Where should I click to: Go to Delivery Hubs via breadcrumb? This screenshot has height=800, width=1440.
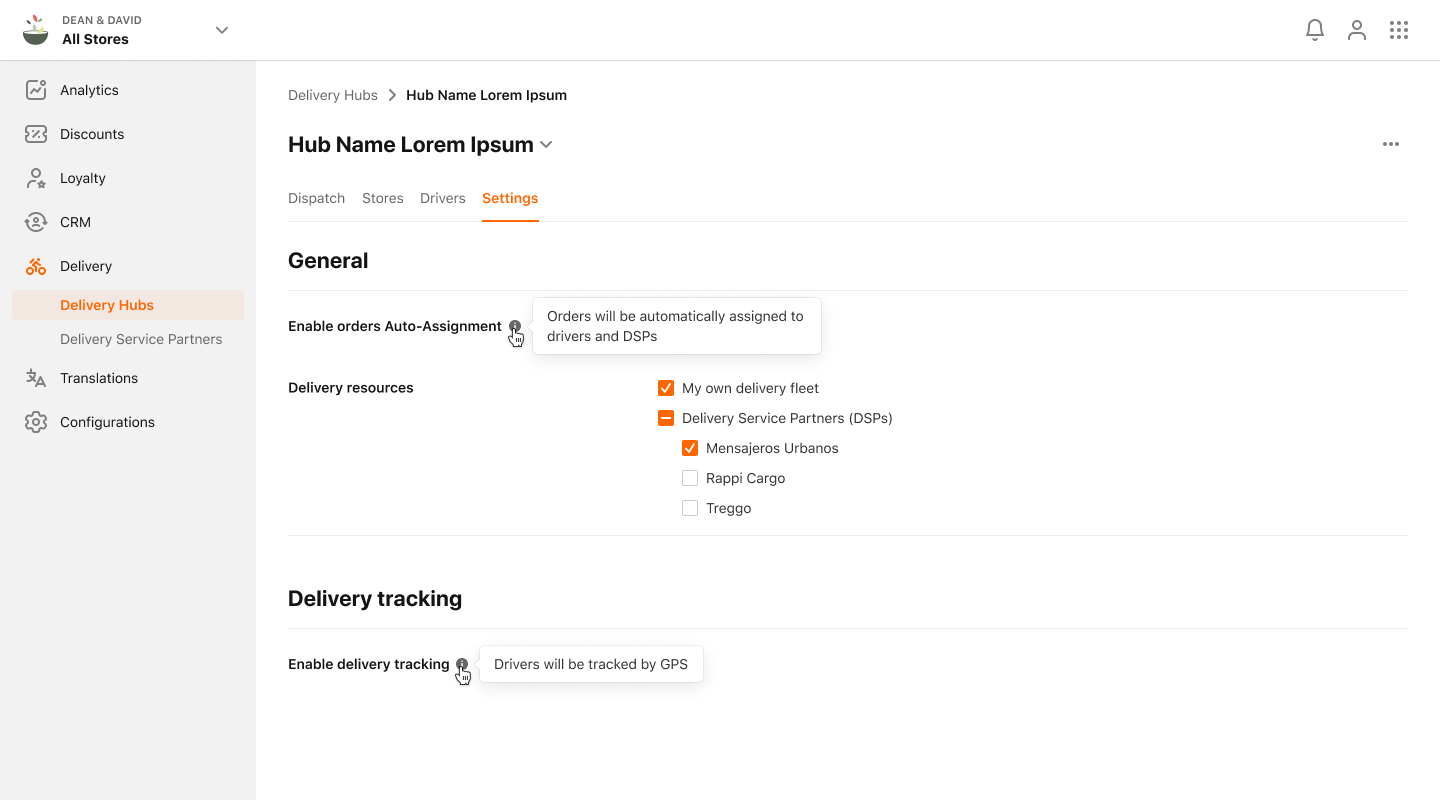point(332,94)
